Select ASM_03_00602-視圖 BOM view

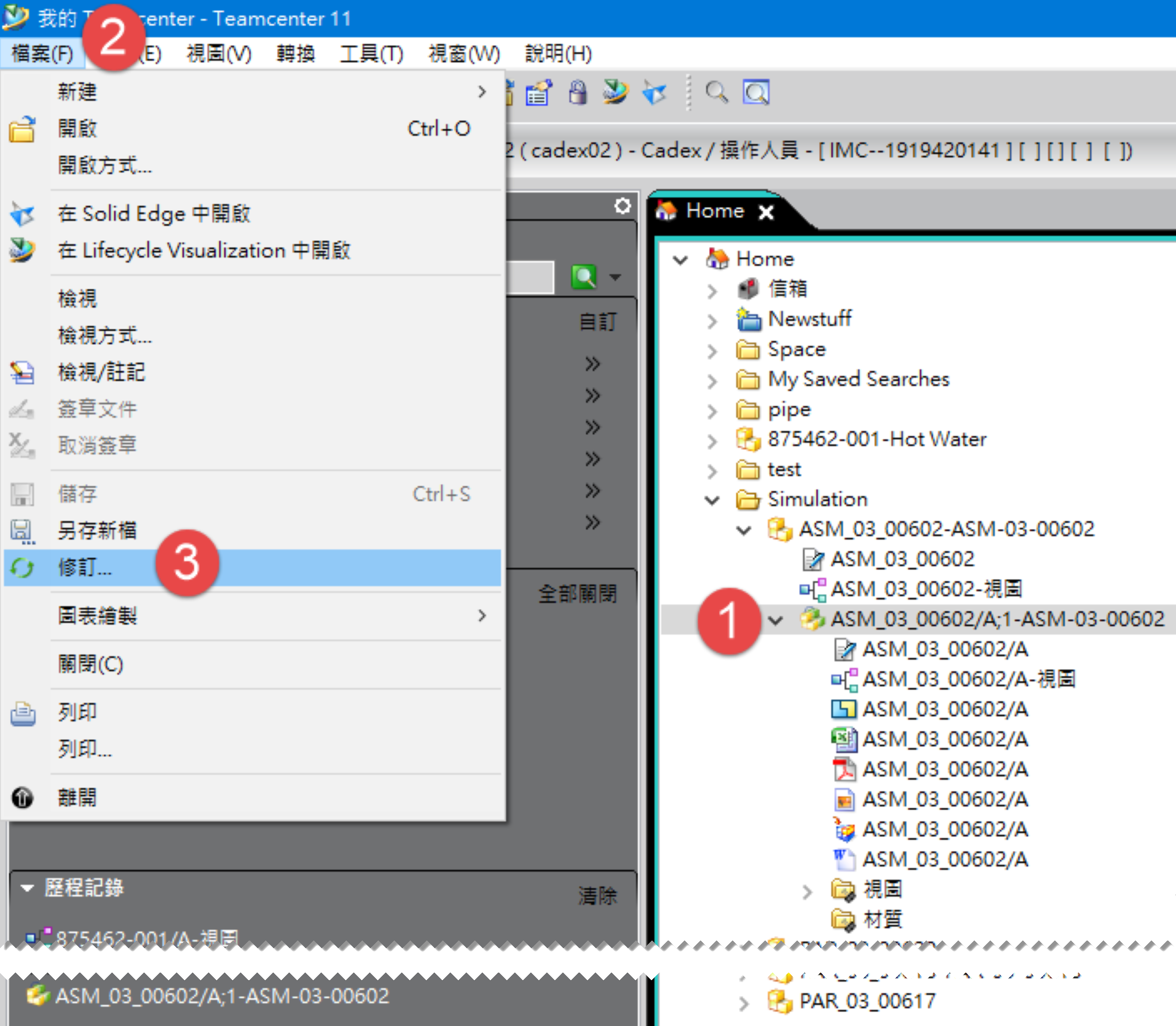point(926,589)
